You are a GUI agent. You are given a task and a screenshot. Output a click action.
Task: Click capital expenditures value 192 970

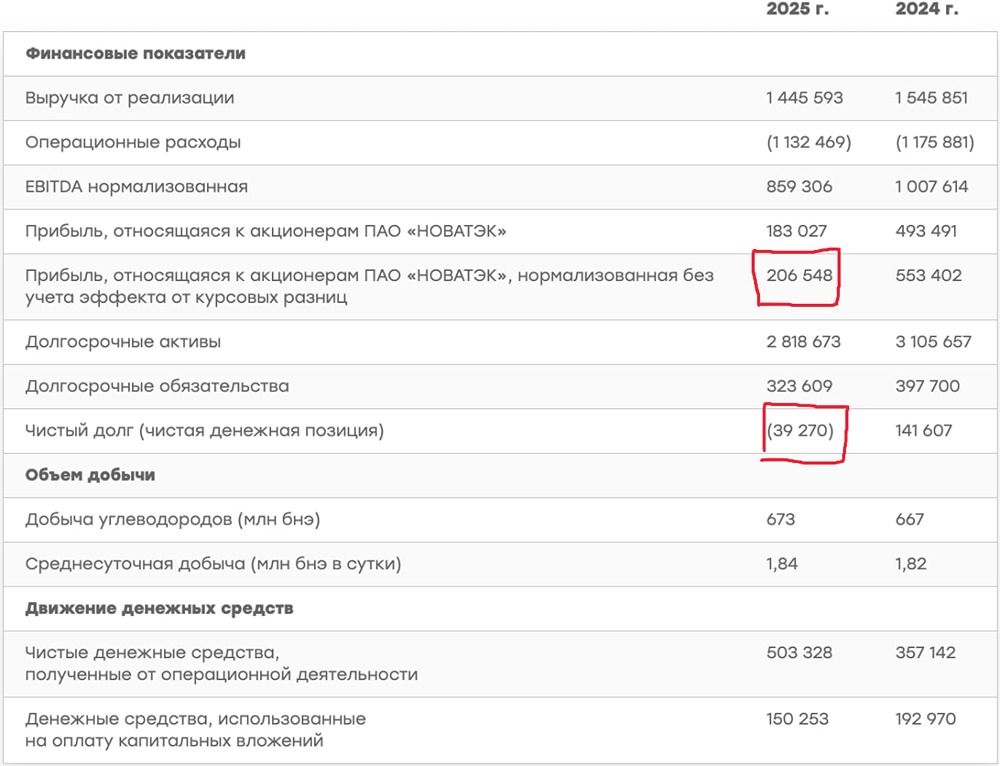tap(926, 719)
